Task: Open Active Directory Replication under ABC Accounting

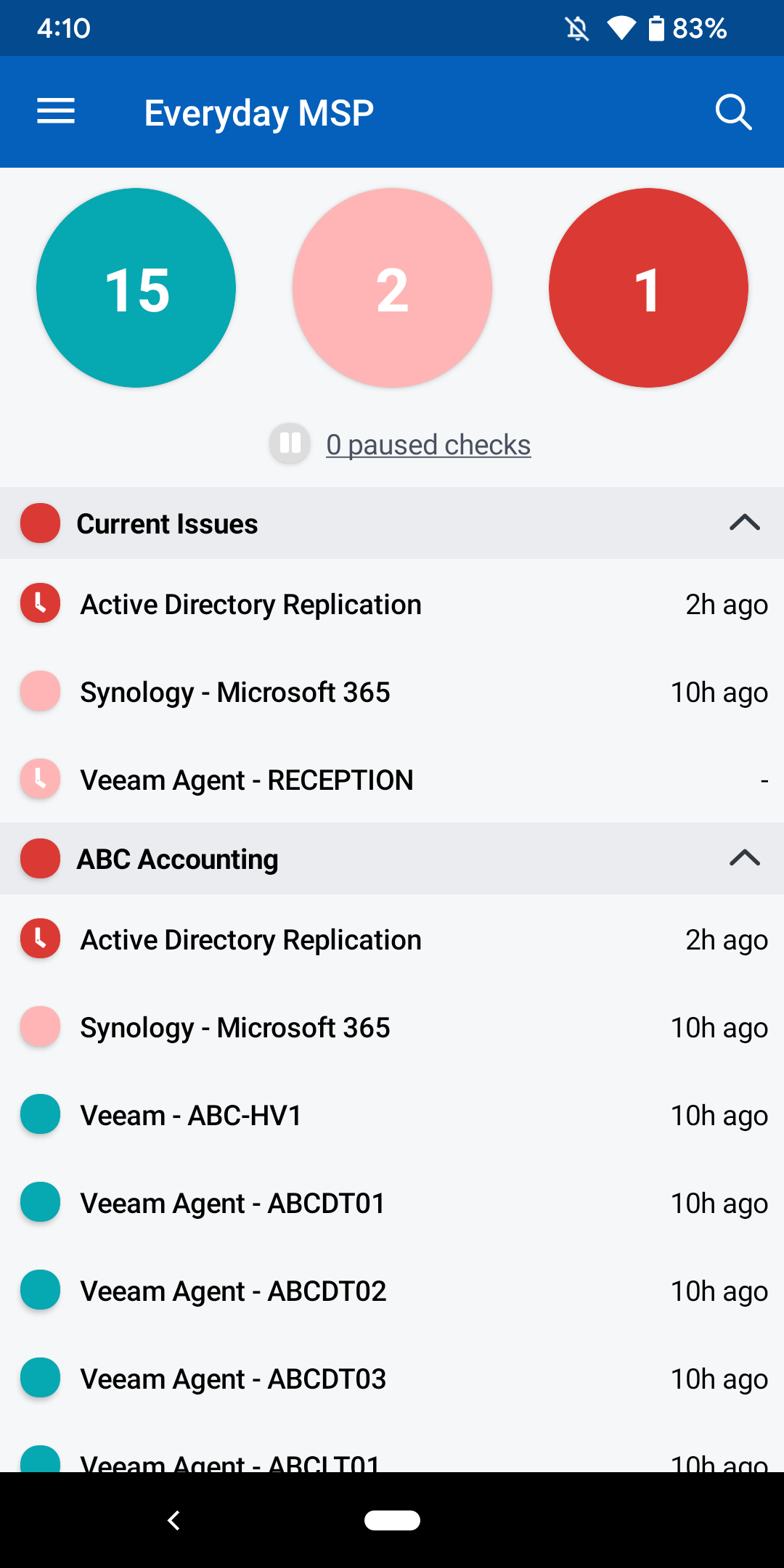Action: pos(250,939)
